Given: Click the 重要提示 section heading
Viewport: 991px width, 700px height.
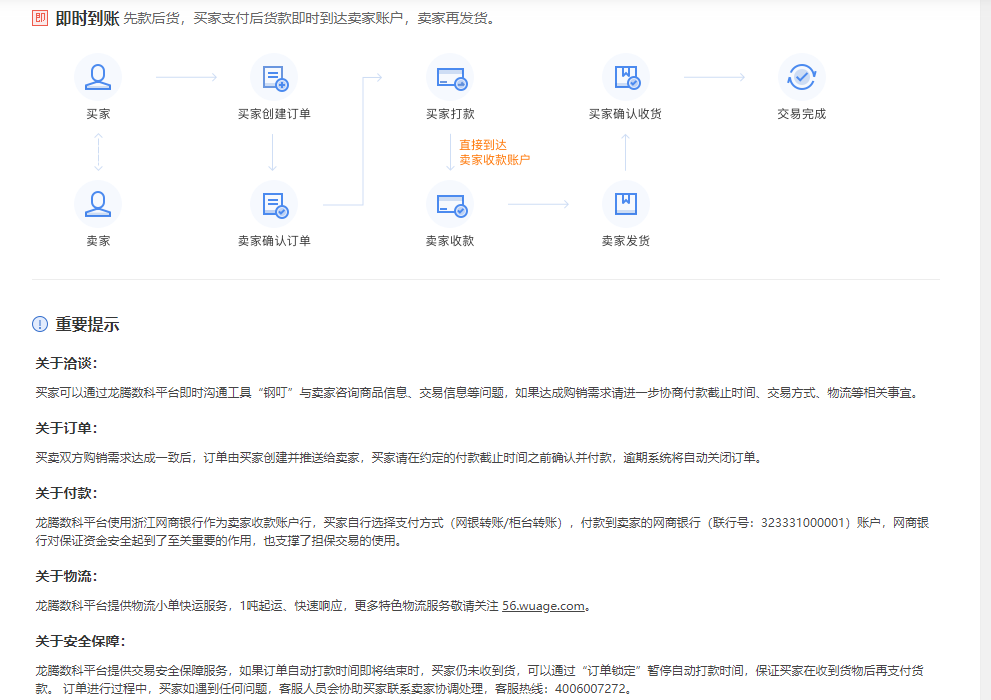Looking at the screenshot, I should click(x=87, y=325).
